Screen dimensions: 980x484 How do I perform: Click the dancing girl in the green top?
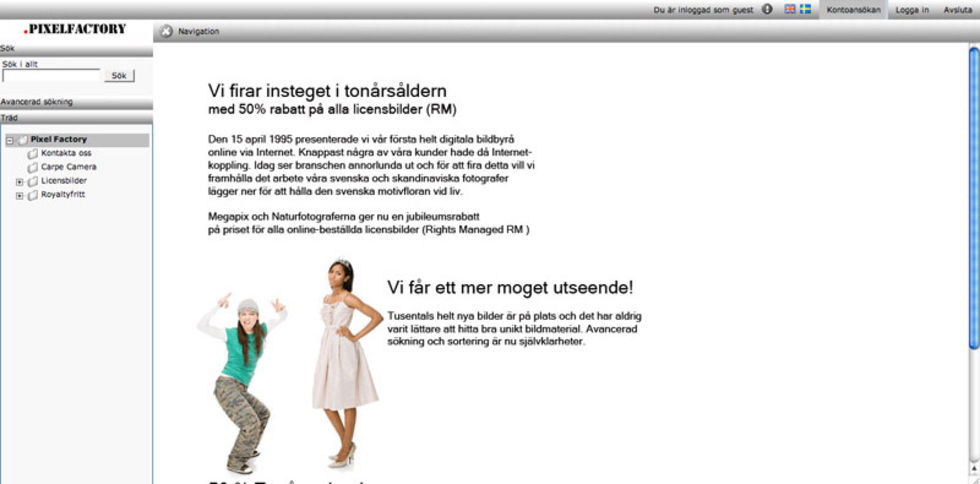[242, 383]
